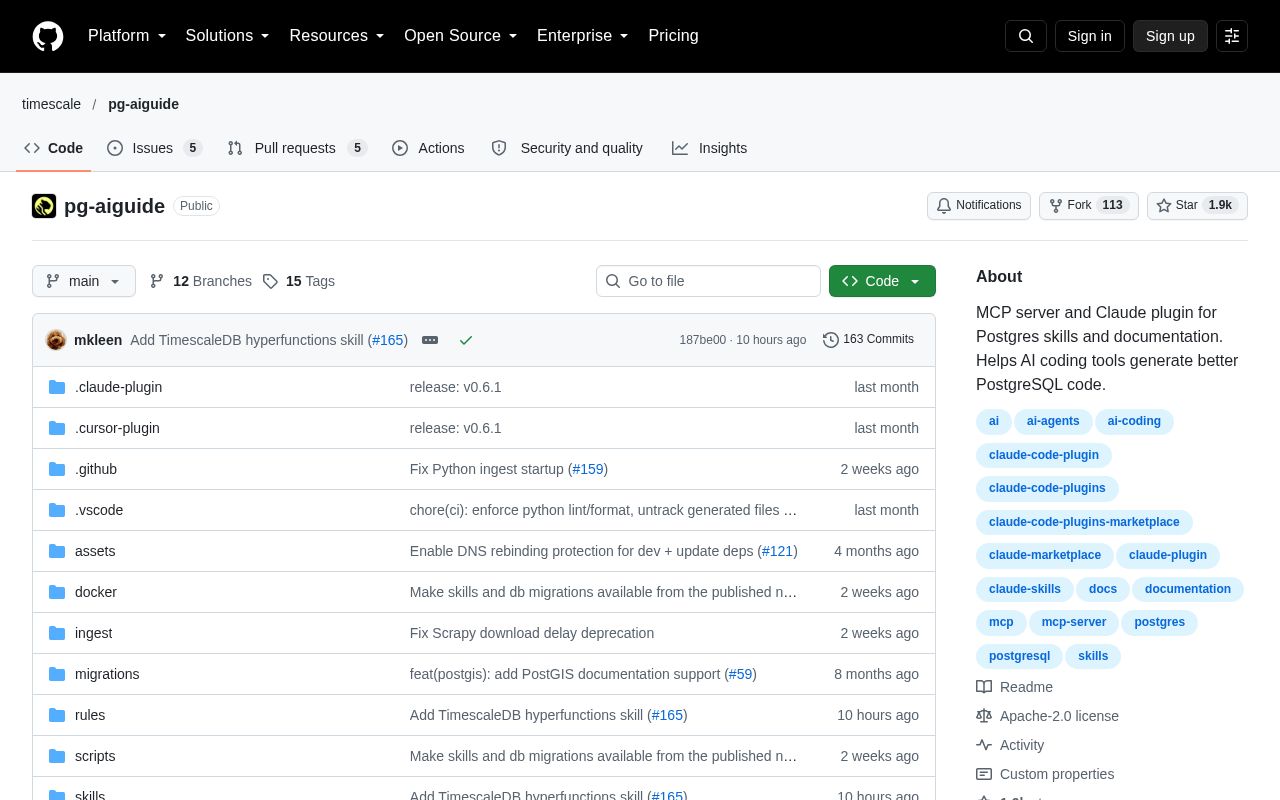
Task: Open the appearance settings icon beside Sign up
Action: click(1232, 36)
